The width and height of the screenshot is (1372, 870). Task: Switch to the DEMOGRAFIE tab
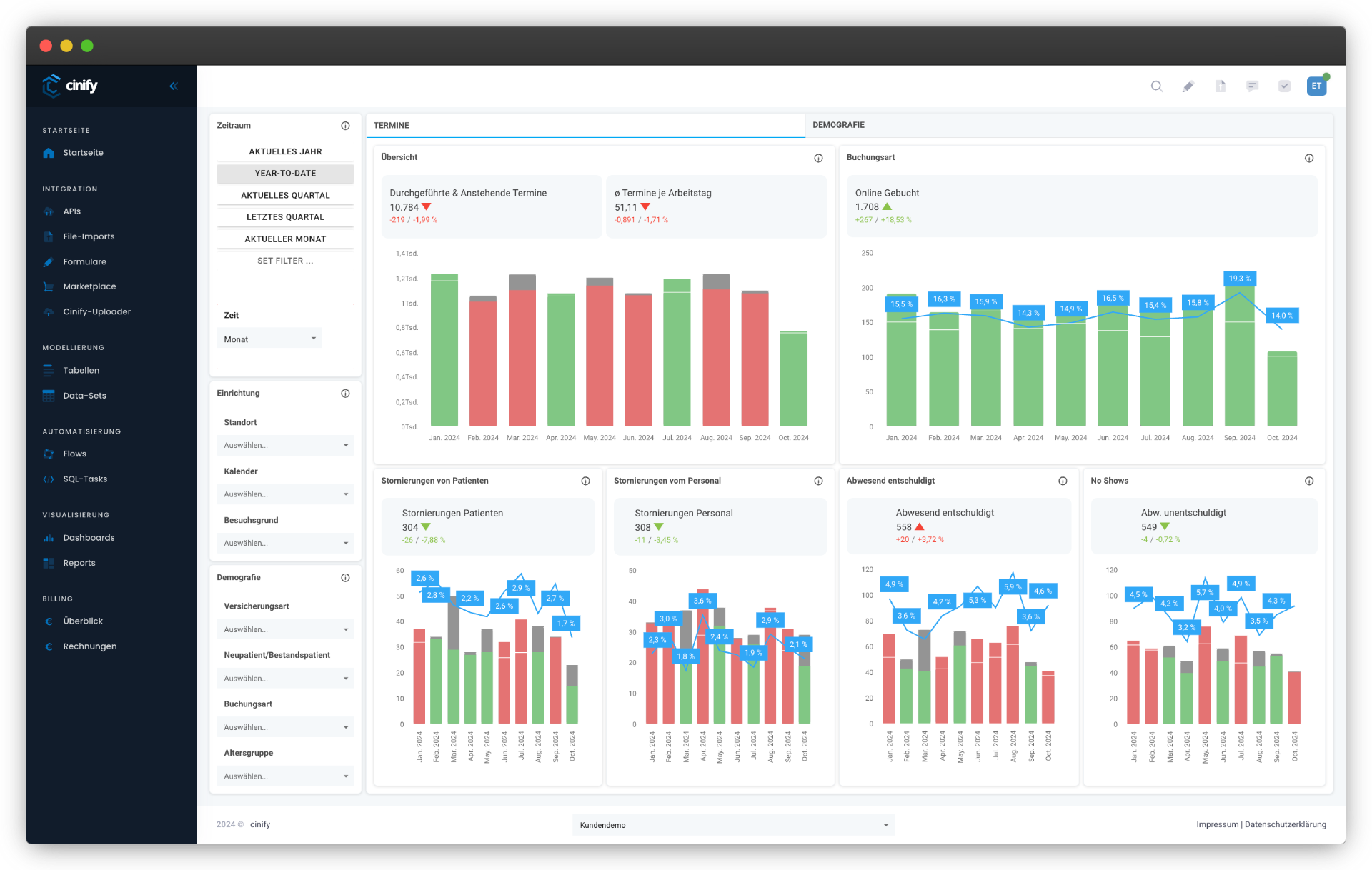[x=837, y=125]
